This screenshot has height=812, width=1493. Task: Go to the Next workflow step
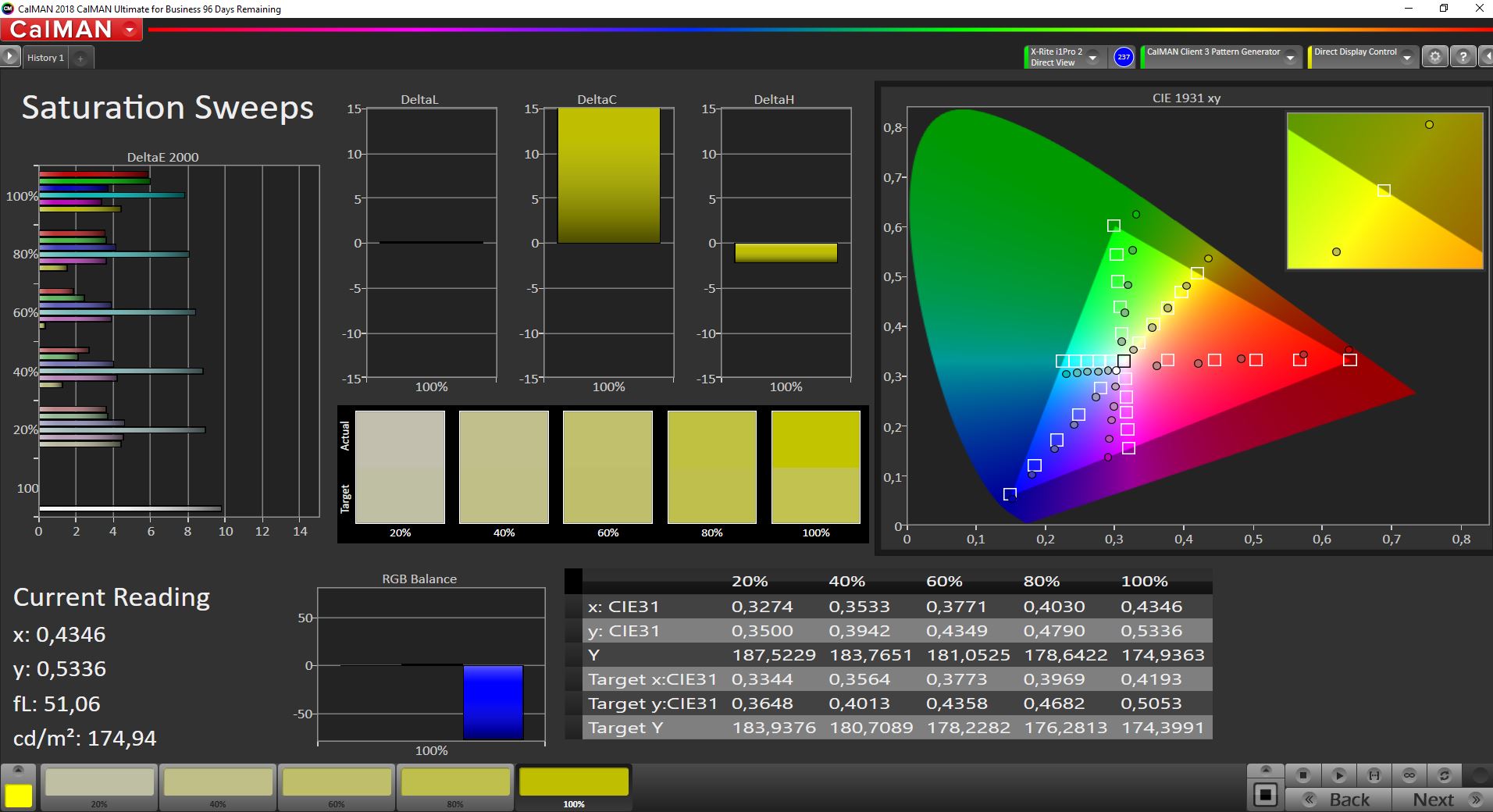click(1445, 800)
